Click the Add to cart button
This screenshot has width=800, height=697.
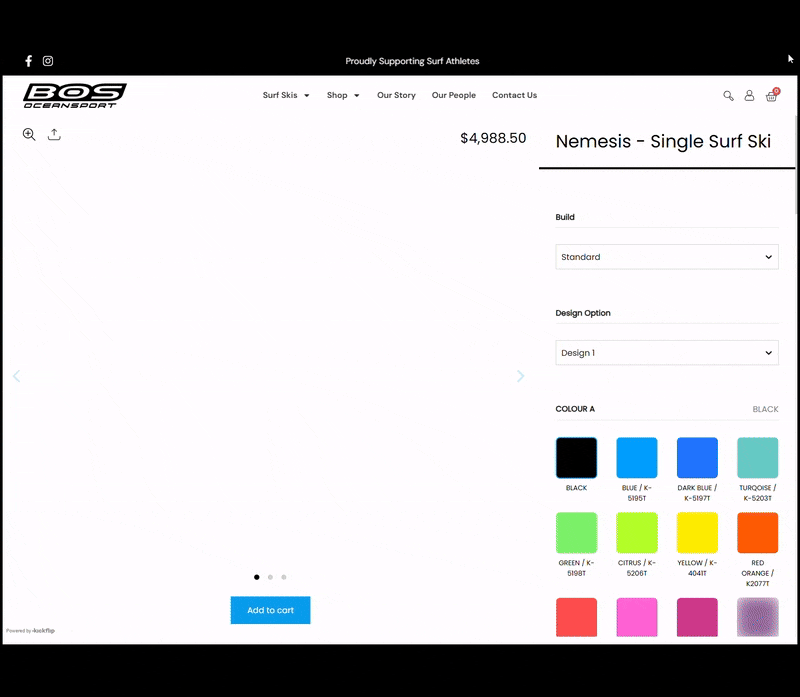coord(270,610)
